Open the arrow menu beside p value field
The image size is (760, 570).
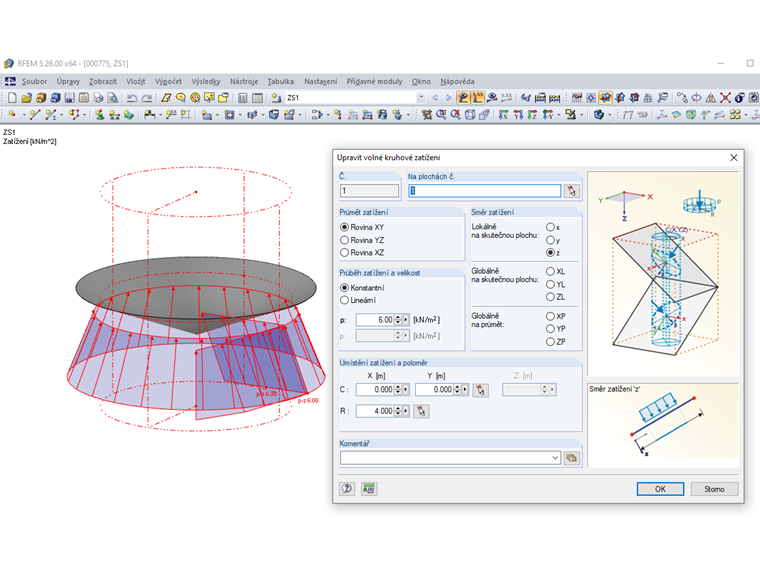(406, 320)
